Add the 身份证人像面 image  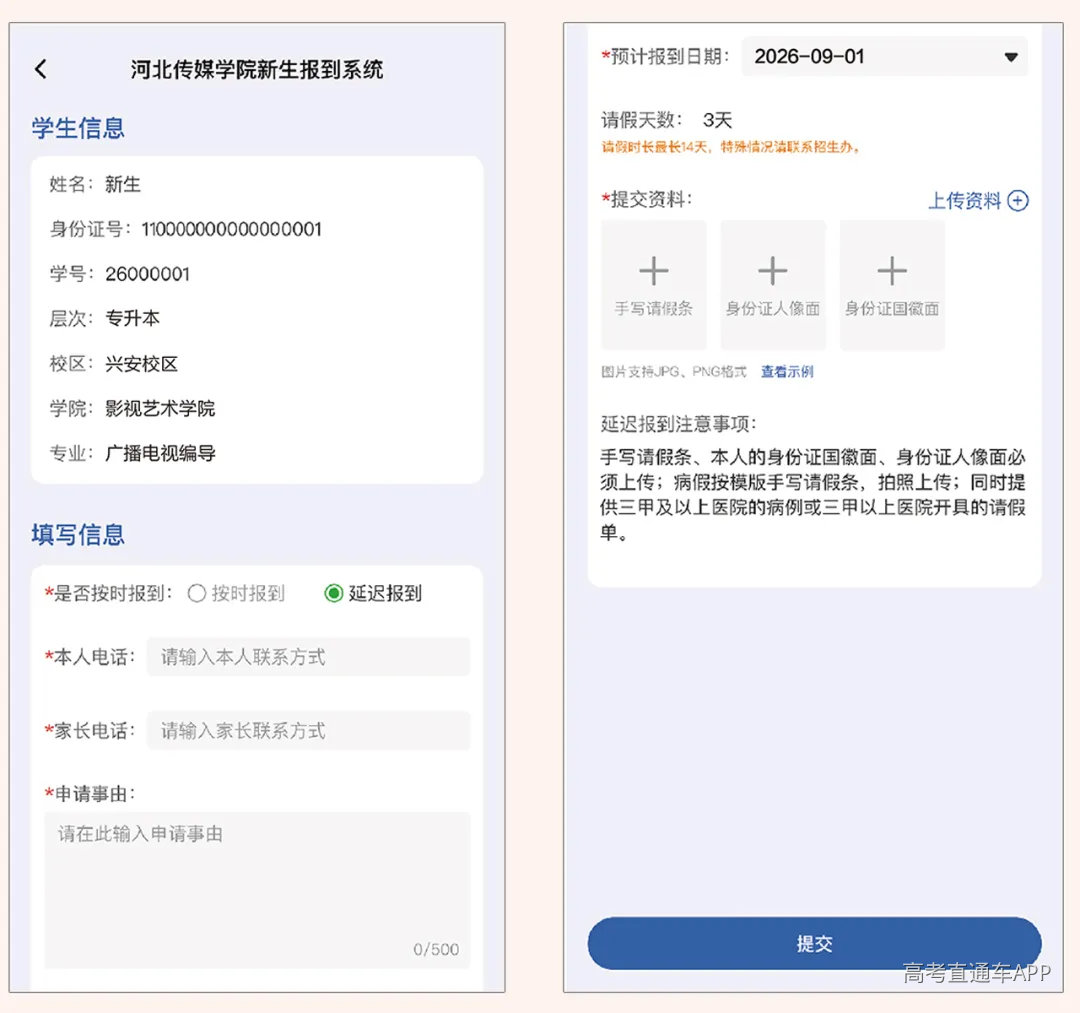click(773, 285)
